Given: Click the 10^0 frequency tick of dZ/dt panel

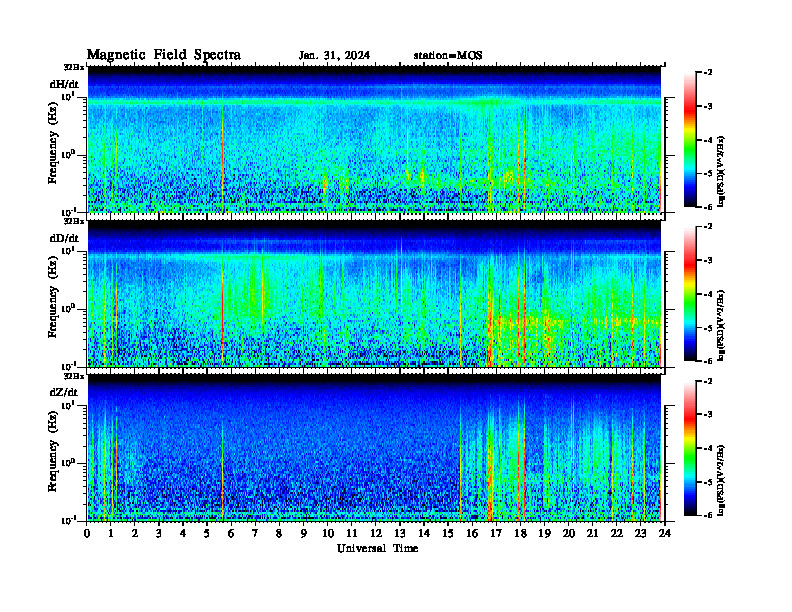Looking at the screenshot, I should pos(68,463).
